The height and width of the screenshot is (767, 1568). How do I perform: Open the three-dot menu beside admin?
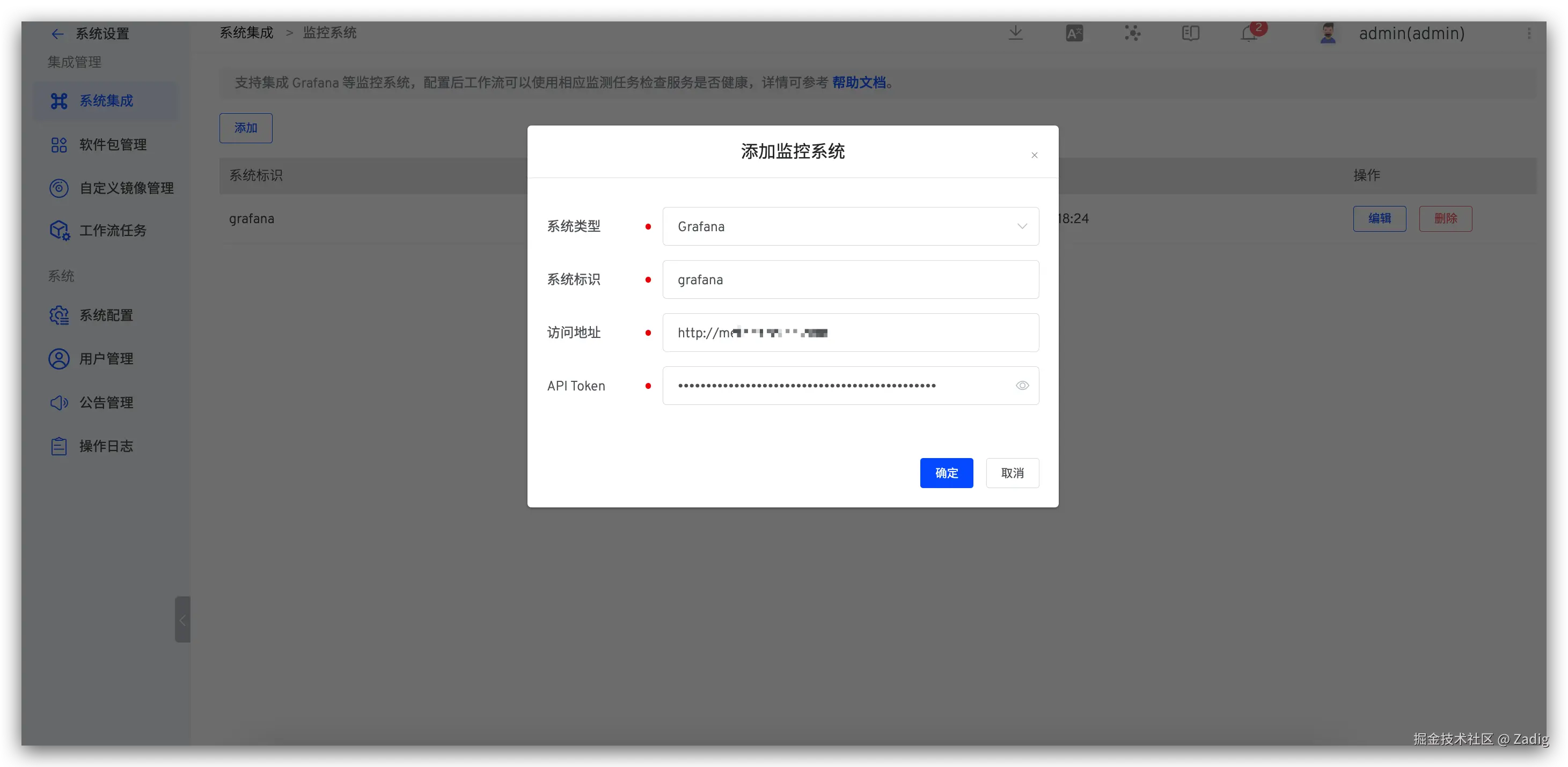point(1528,33)
